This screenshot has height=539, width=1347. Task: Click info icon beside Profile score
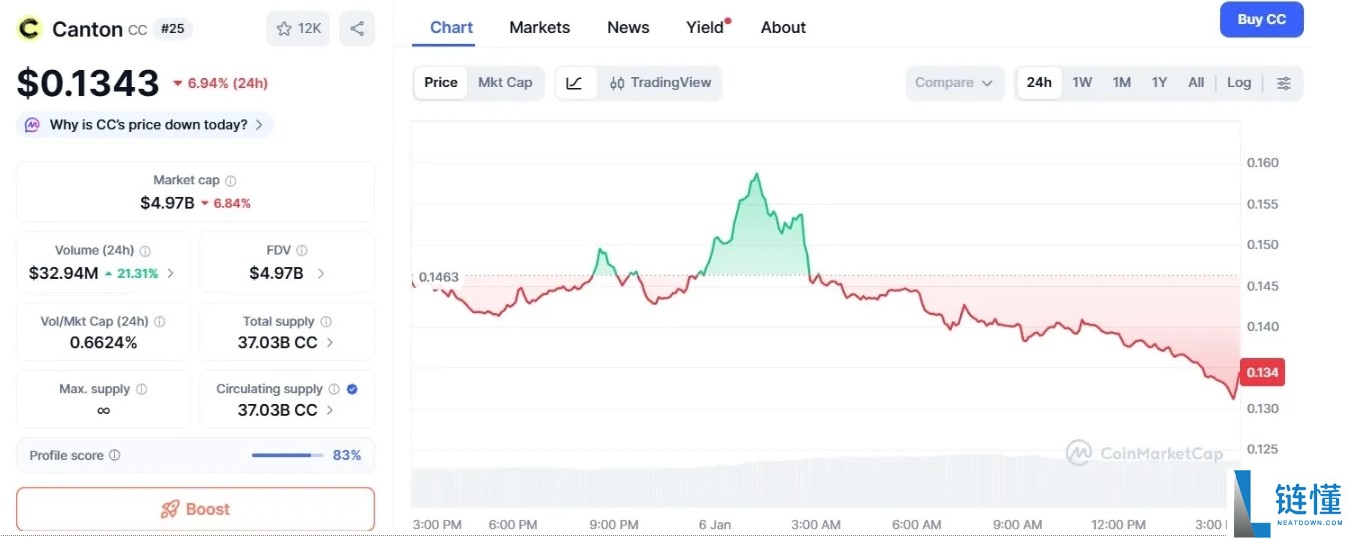(x=114, y=455)
